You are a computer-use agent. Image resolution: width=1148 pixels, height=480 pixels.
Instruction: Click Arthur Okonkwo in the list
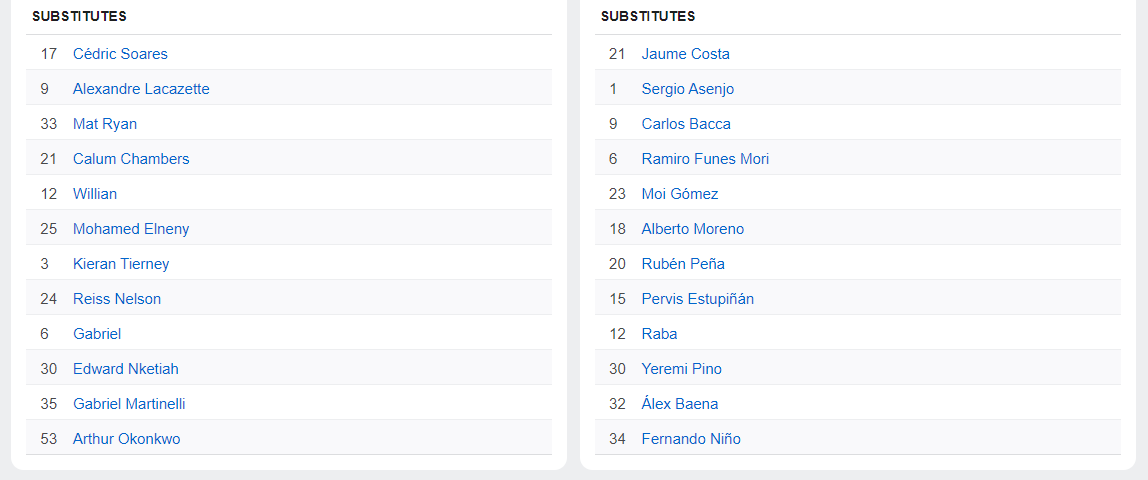[127, 439]
